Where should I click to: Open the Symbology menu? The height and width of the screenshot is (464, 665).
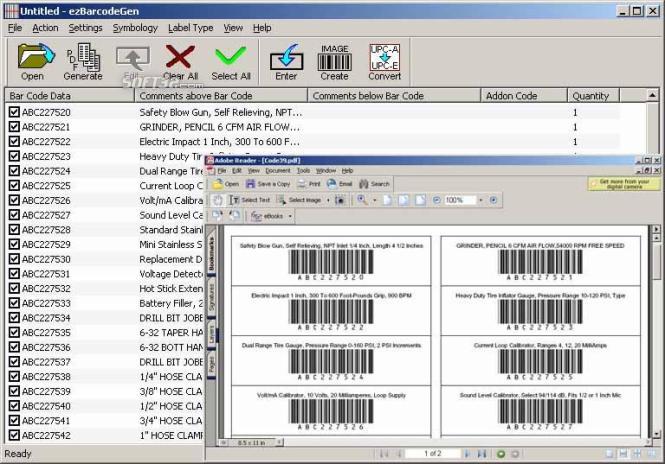135,28
